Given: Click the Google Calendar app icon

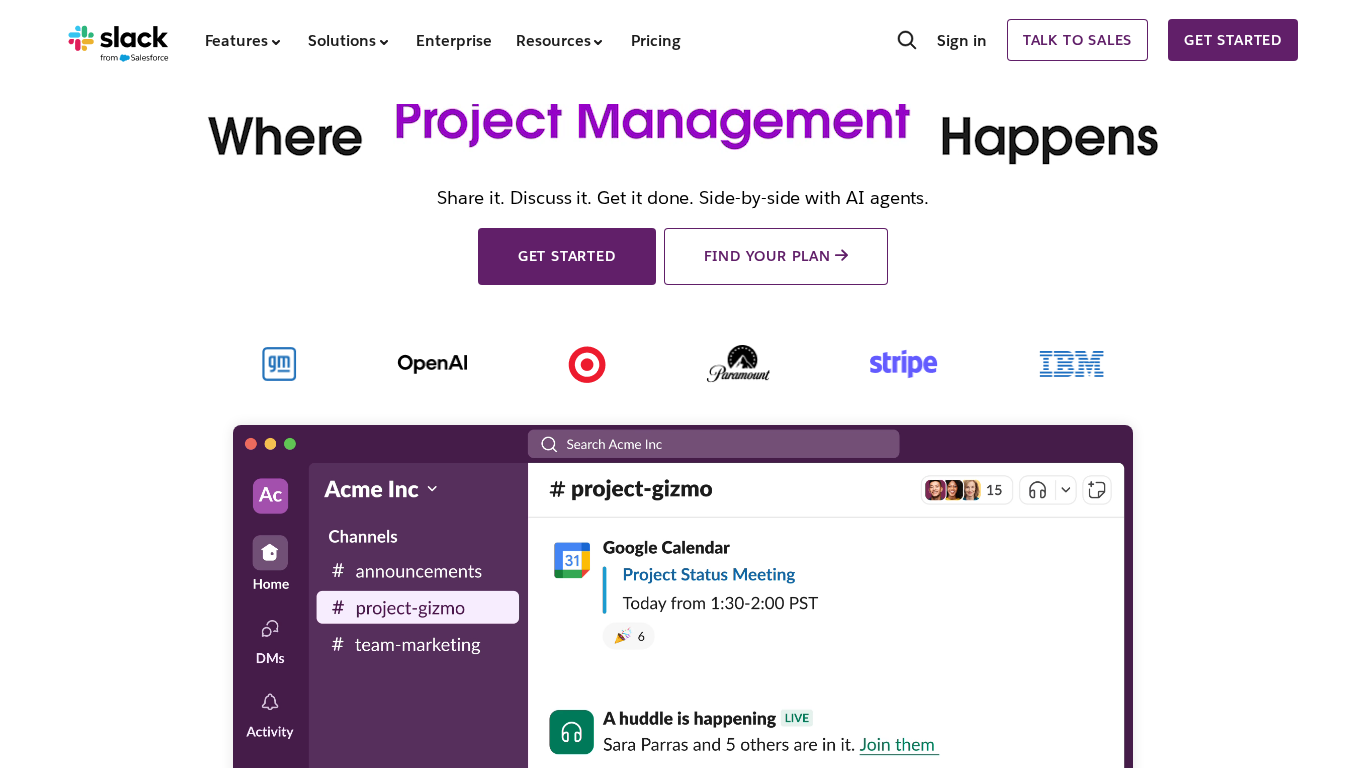Looking at the screenshot, I should [572, 560].
